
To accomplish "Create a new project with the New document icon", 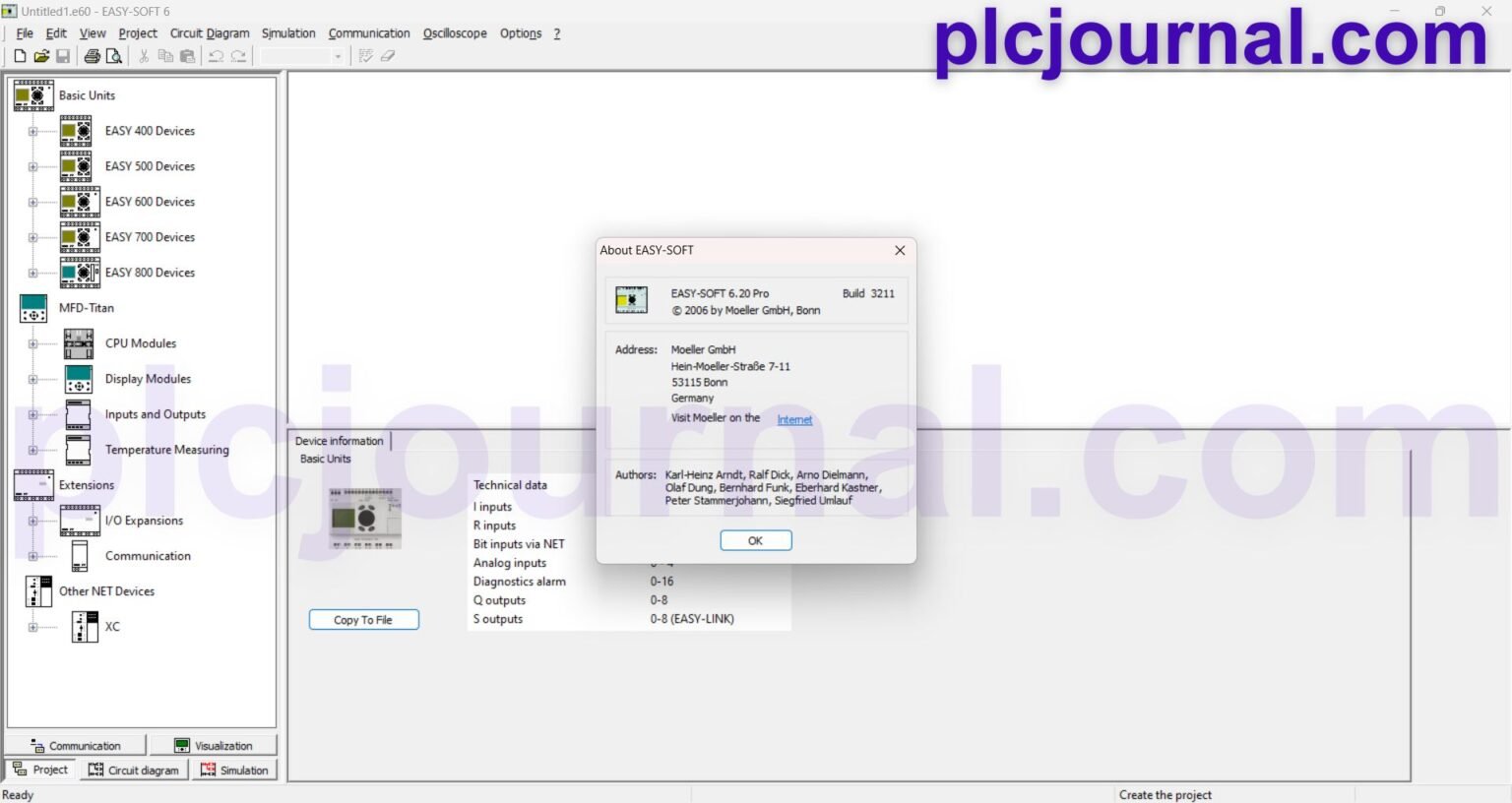I will click(x=19, y=56).
